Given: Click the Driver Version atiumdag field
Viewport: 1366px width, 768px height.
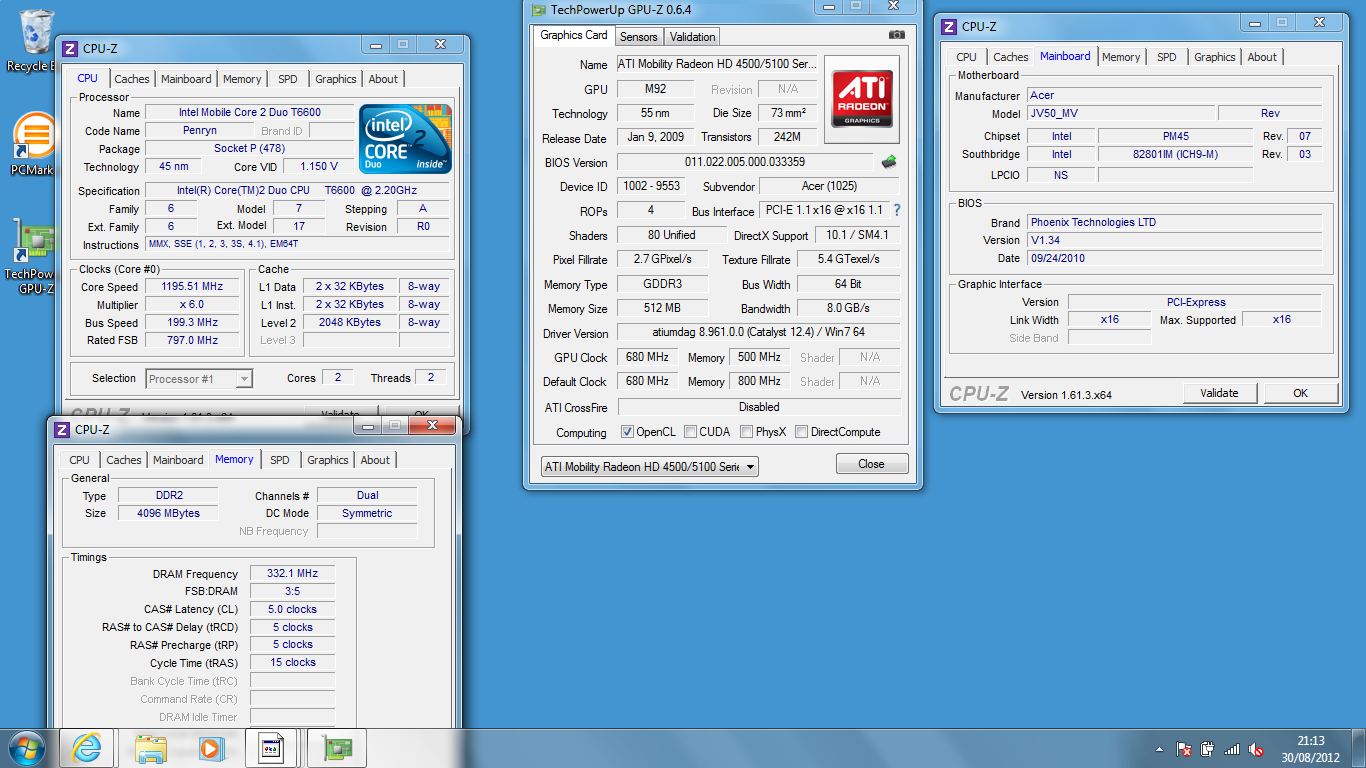Looking at the screenshot, I should (758, 332).
